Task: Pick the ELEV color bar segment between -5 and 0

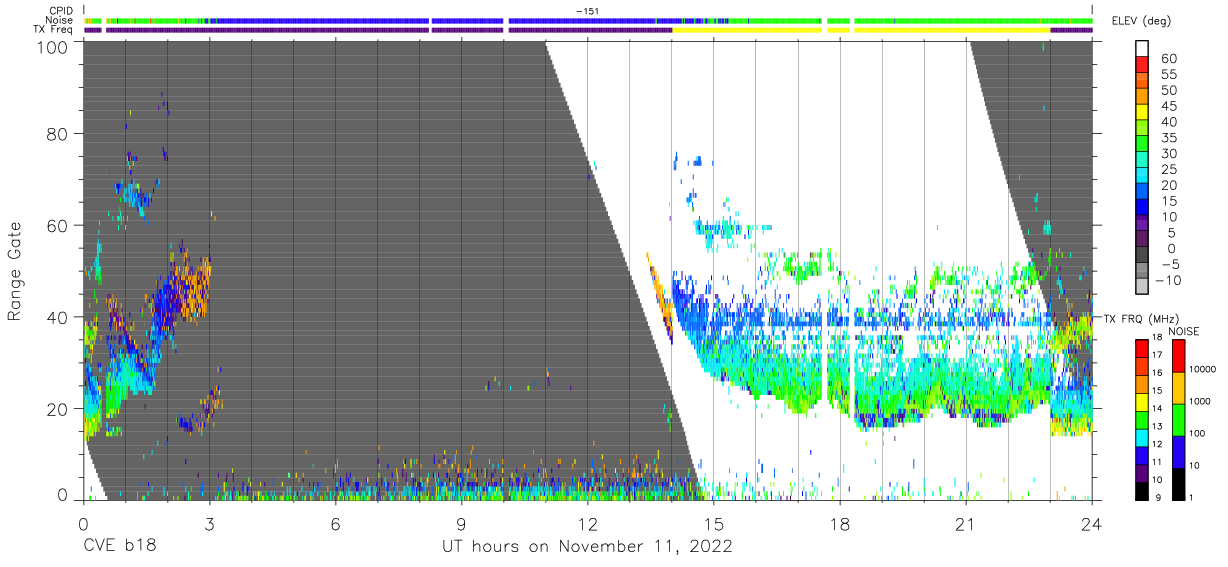Action: [x=1142, y=255]
